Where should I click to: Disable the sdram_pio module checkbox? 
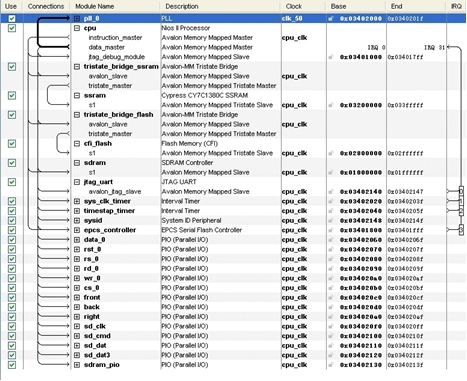tap(12, 365)
